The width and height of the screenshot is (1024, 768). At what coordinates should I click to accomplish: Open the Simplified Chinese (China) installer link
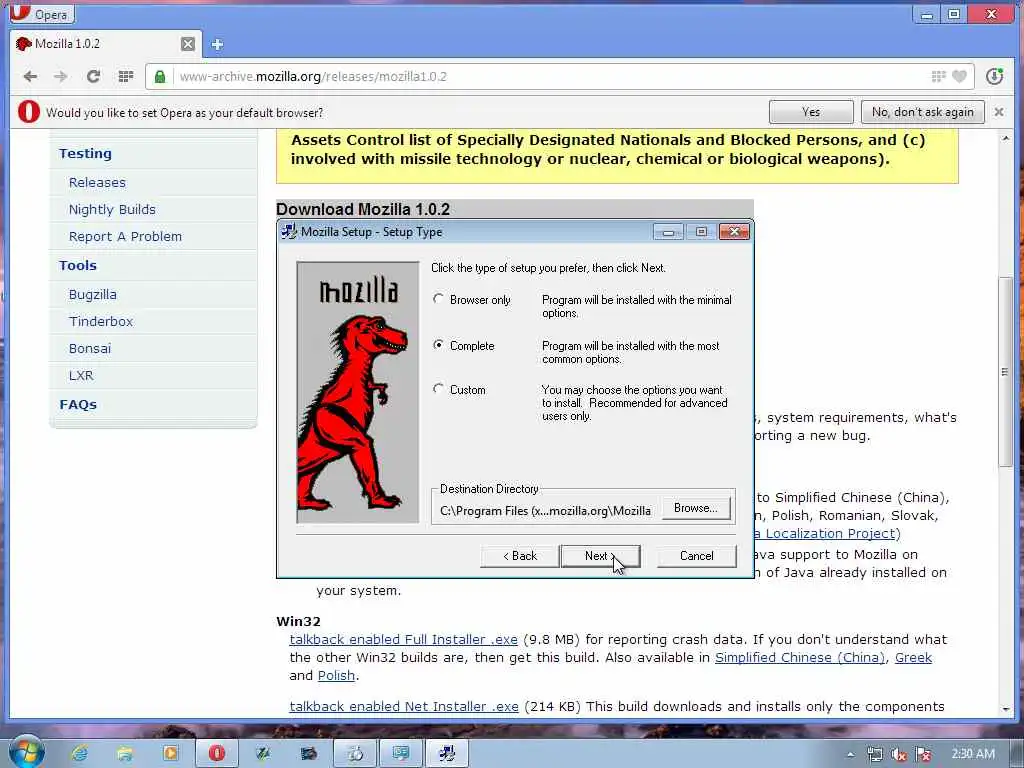coord(801,658)
